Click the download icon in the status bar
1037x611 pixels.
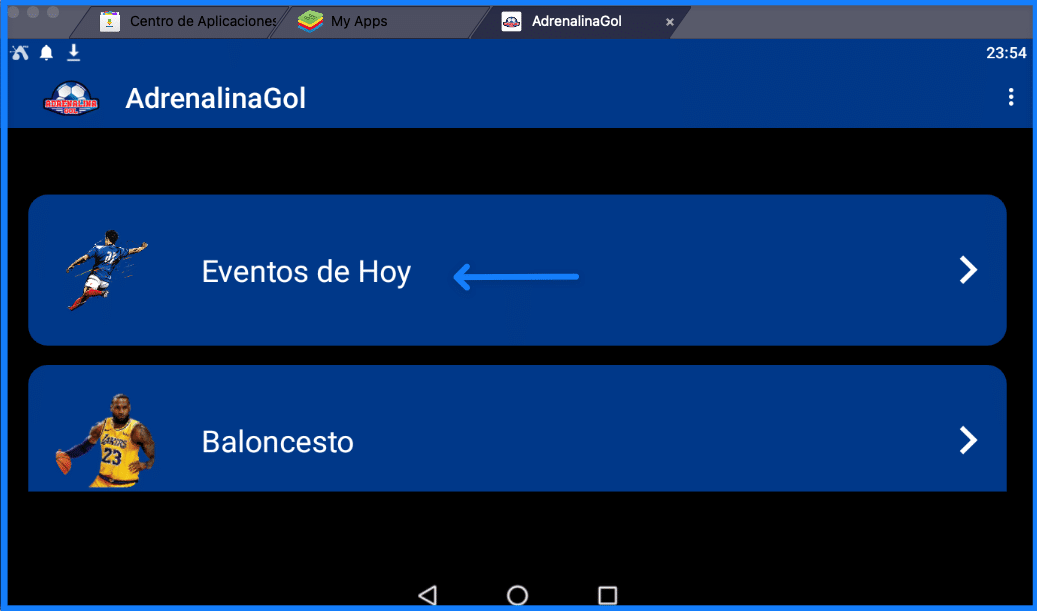[x=72, y=51]
